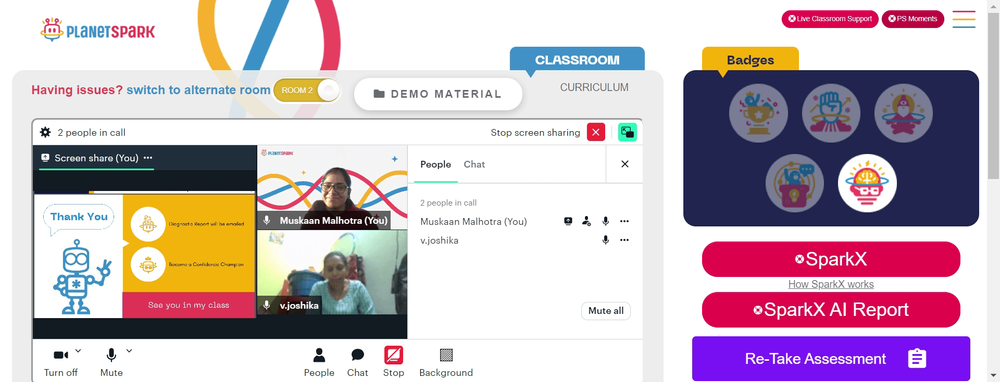1000x382 pixels.
Task: Click Muskaan Malhotra's video tile
Action: tap(332, 187)
